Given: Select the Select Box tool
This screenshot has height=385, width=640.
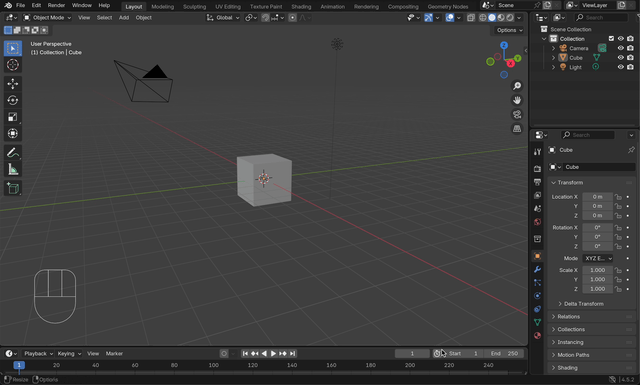Looking at the screenshot, I should coord(13,48).
